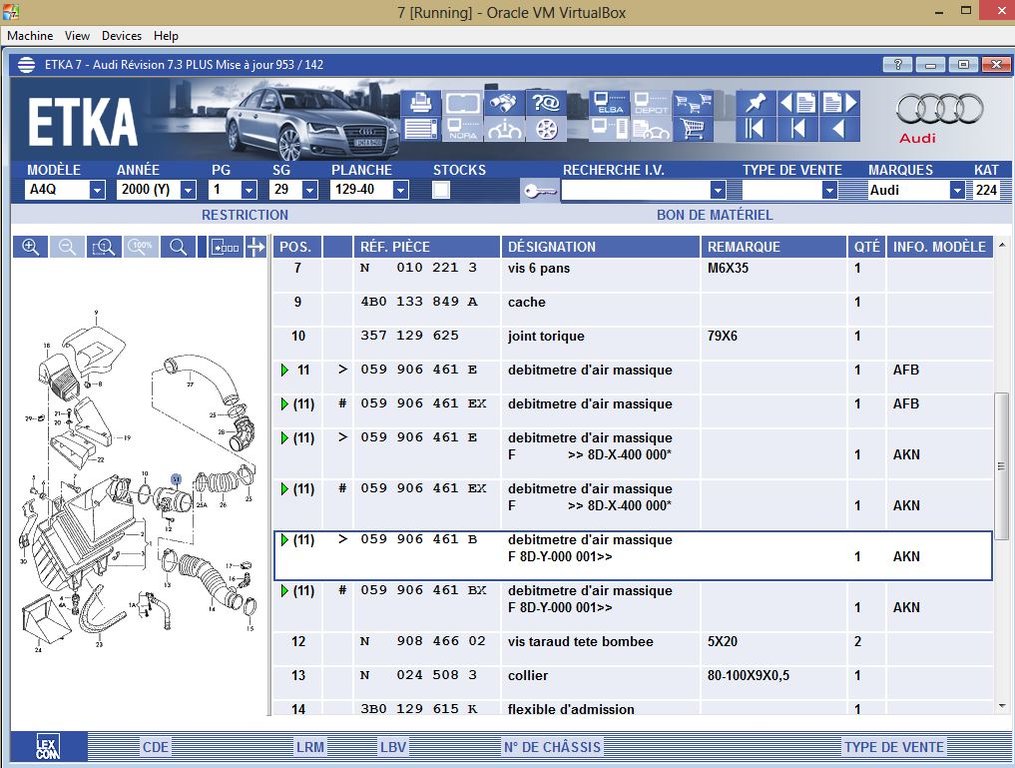Screen dimensions: 1015x768
Task: Click the parts list vertical scrollbar thumb
Action: (x=1001, y=466)
